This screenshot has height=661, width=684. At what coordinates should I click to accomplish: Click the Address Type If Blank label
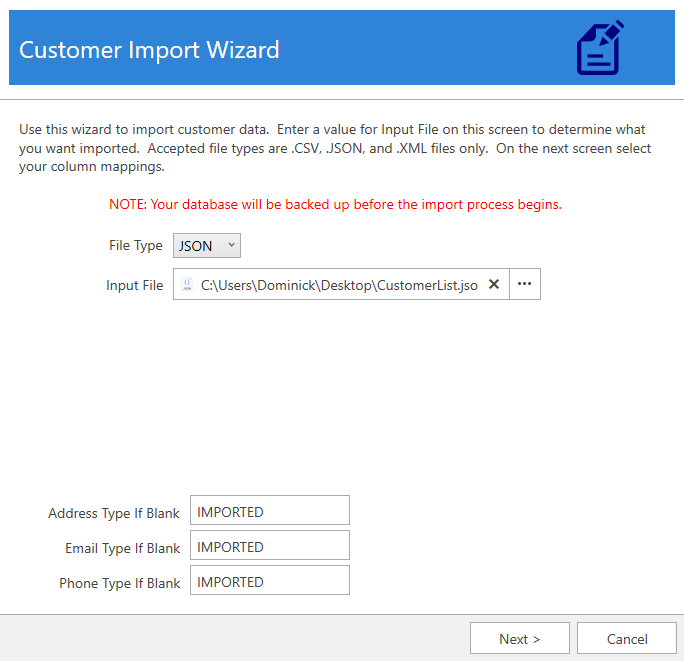pyautogui.click(x=114, y=513)
